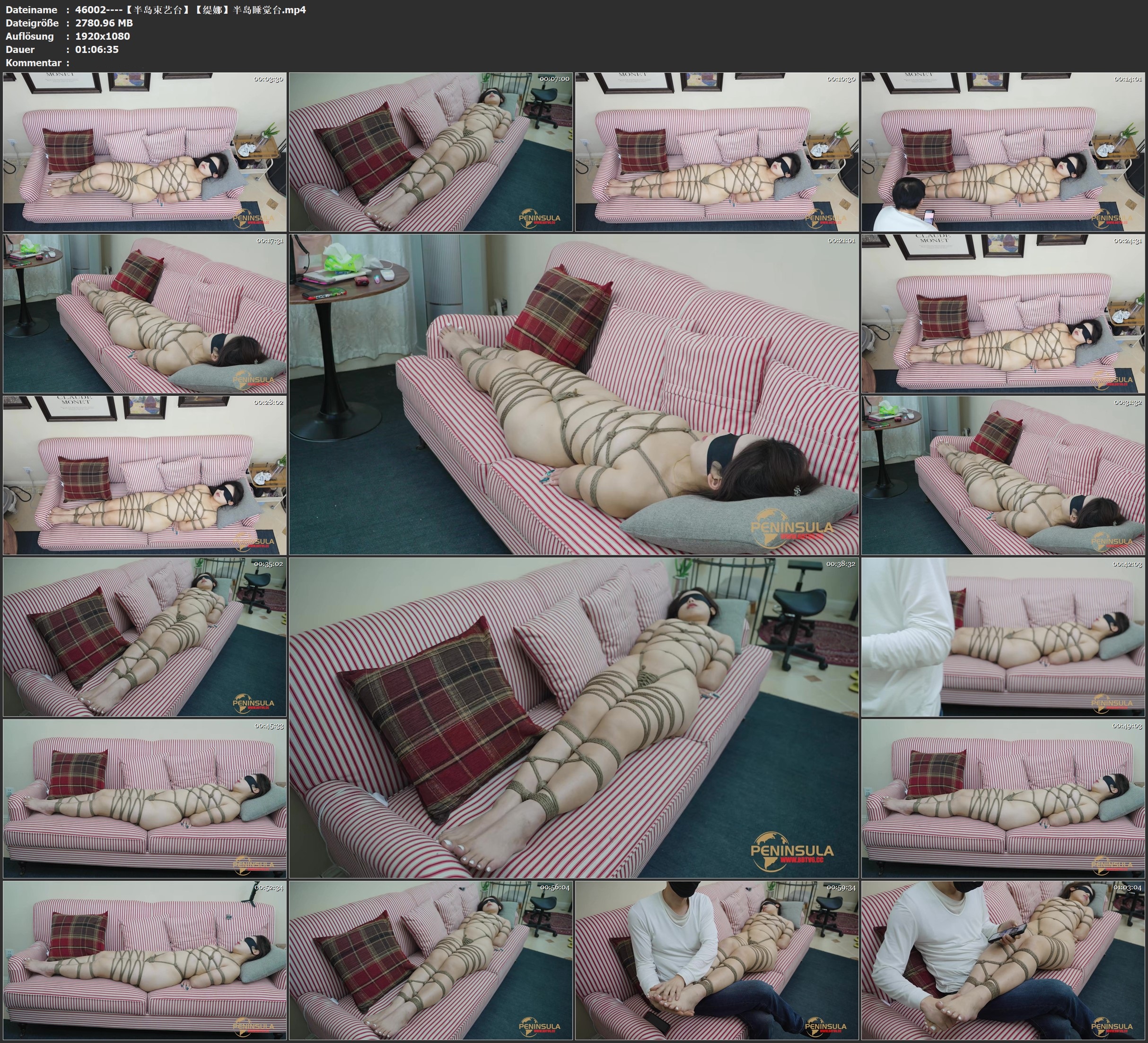Image resolution: width=1148 pixels, height=1043 pixels.
Task: Select the thumbnail timestamped 00:49:03
Action: coord(1003,798)
